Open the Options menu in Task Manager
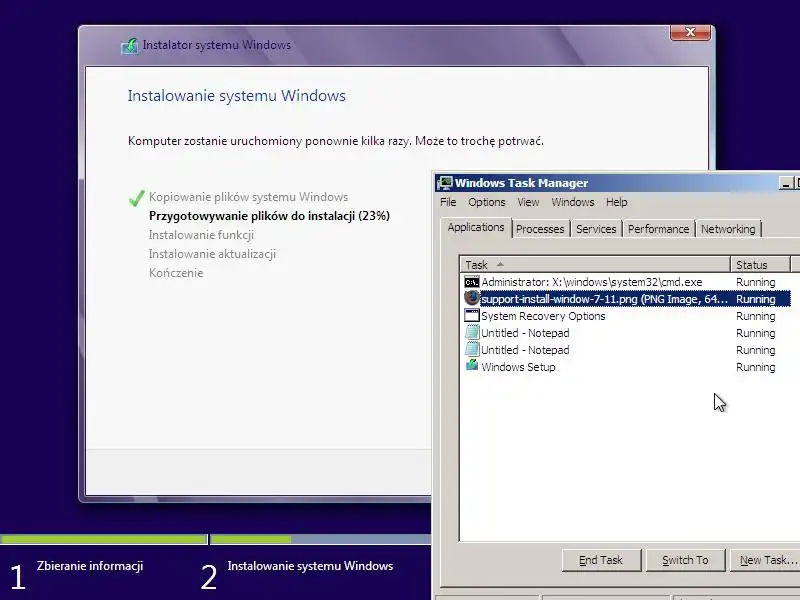Image resolution: width=800 pixels, height=600 pixels. tap(487, 202)
